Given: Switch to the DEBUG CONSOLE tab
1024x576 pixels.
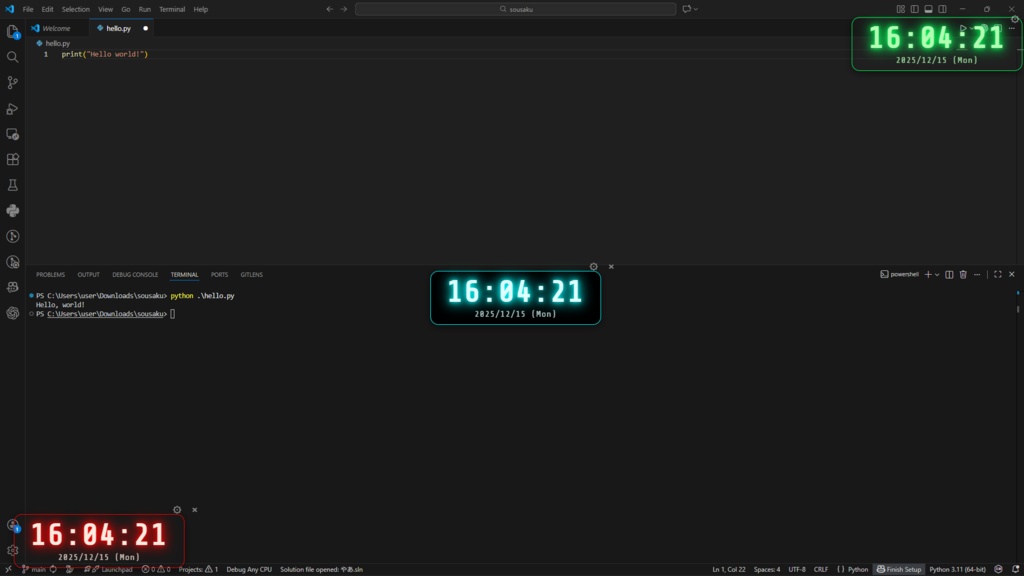Looking at the screenshot, I should coord(135,274).
